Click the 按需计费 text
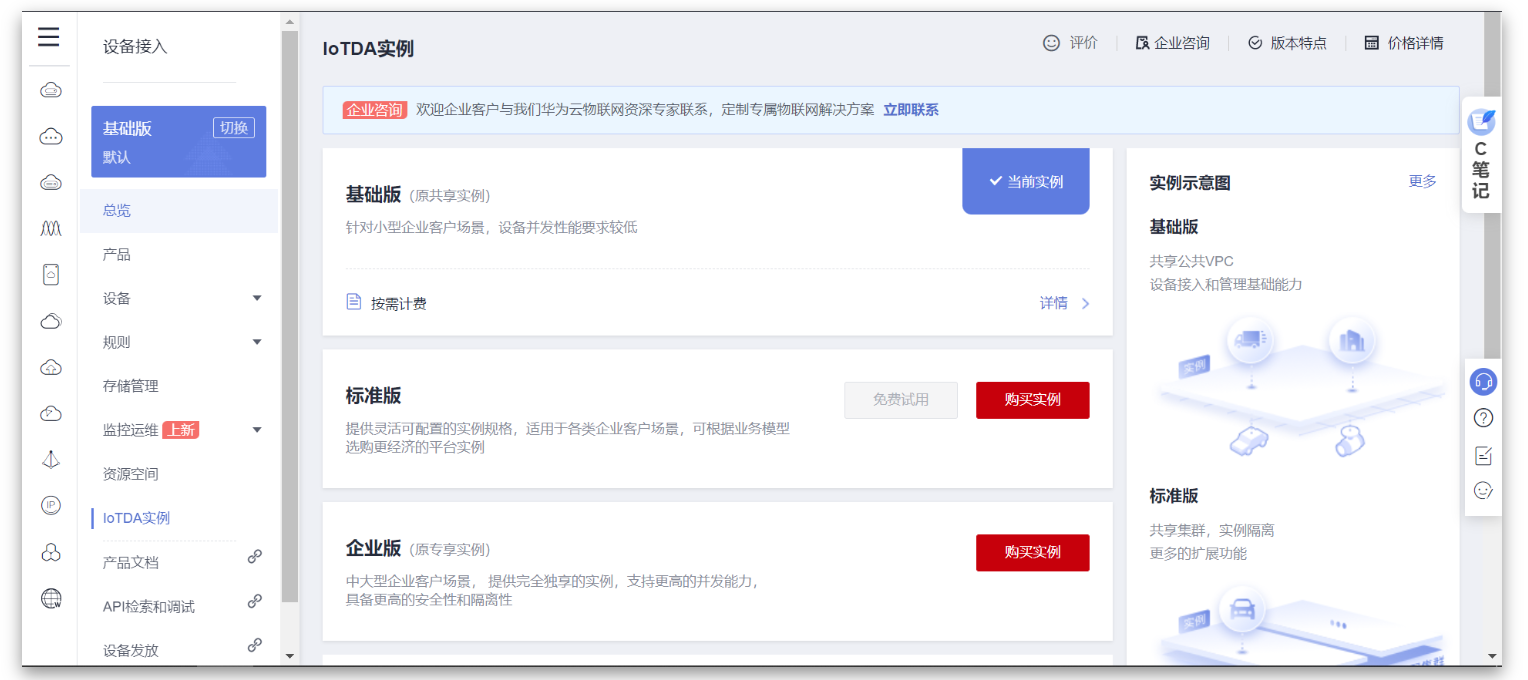1528x680 pixels. 399,303
